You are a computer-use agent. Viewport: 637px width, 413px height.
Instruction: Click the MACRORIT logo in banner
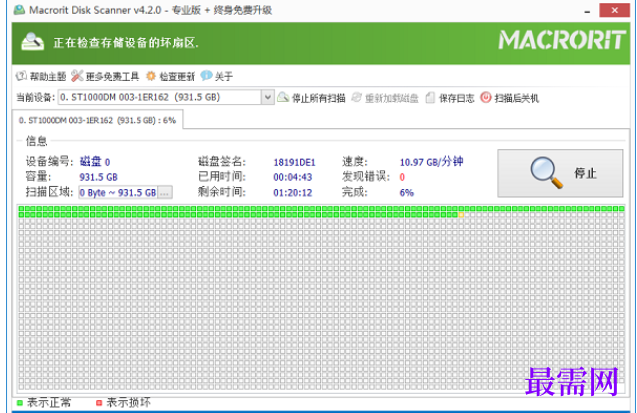562,40
